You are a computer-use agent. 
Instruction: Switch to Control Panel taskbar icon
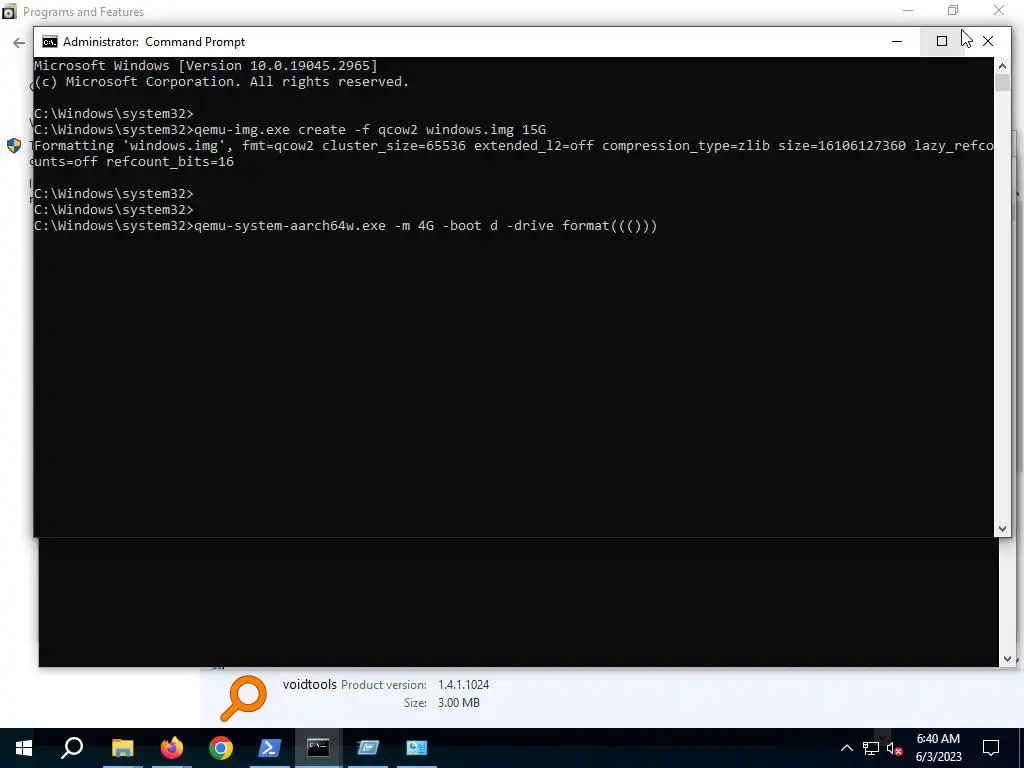point(417,748)
